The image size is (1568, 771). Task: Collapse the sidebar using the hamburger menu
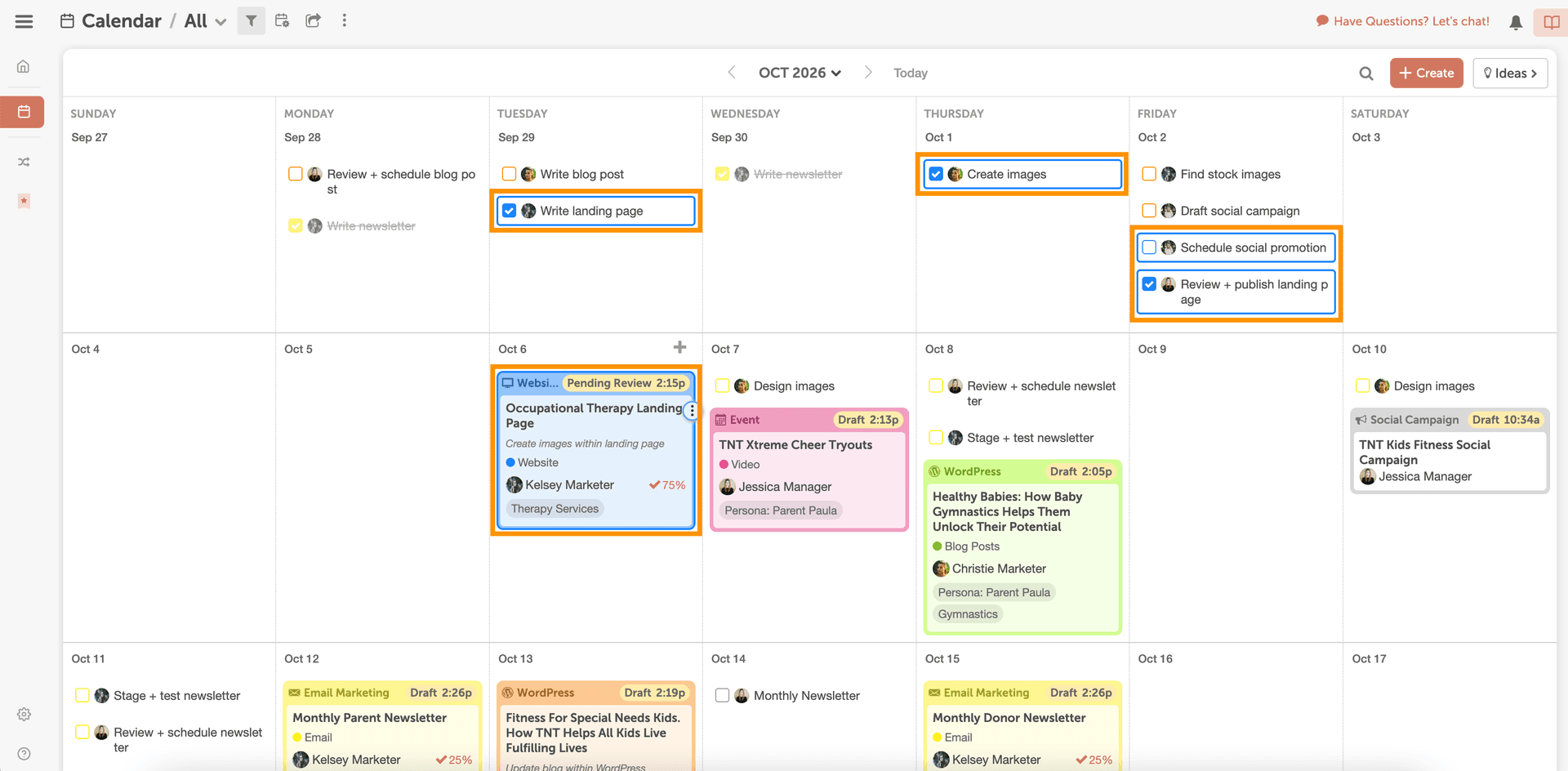pos(24,20)
